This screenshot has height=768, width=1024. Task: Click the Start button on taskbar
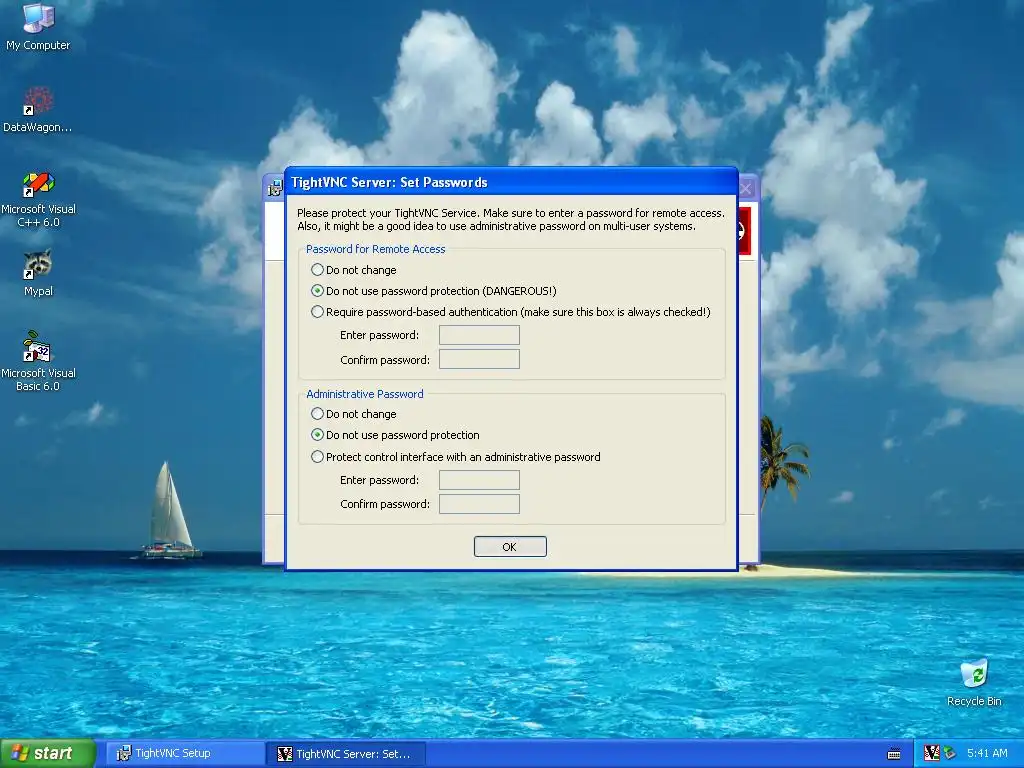point(47,753)
